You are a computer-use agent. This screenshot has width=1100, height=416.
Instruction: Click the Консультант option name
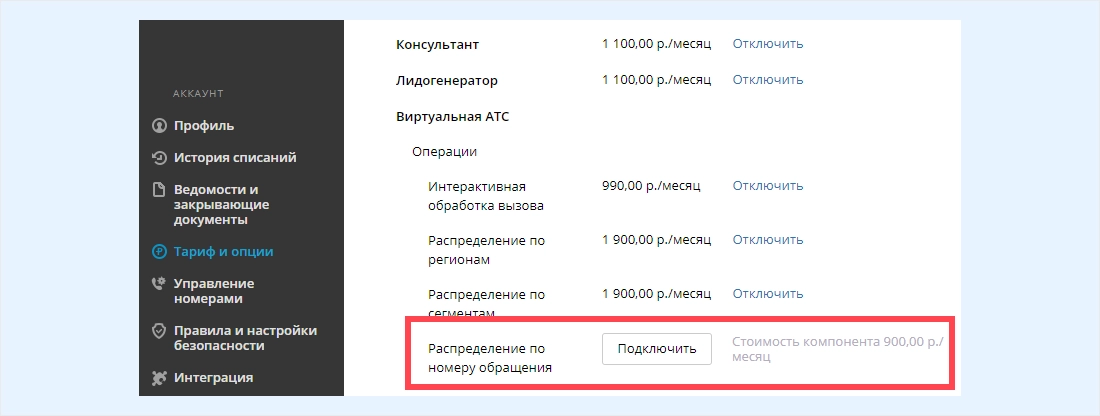[x=438, y=45]
